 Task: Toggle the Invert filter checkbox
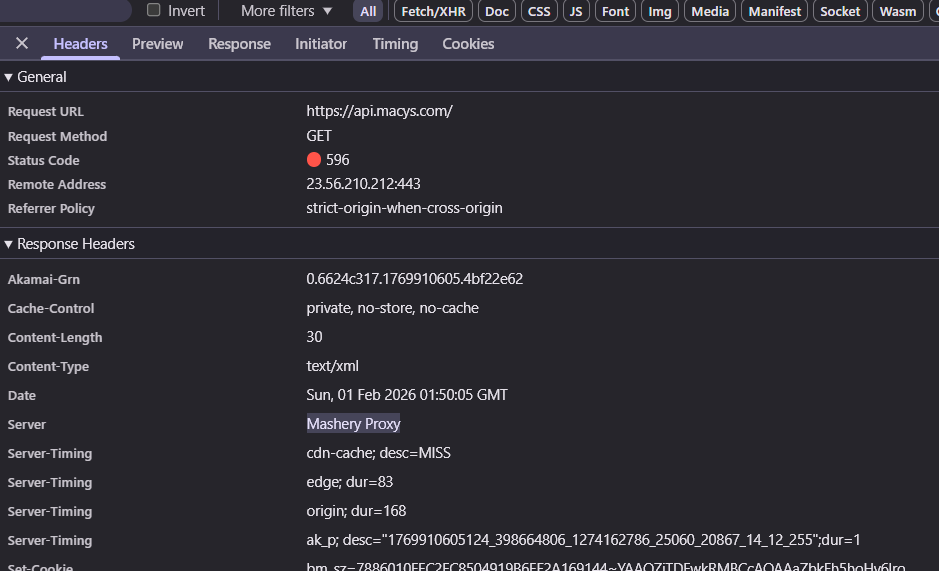coord(154,11)
